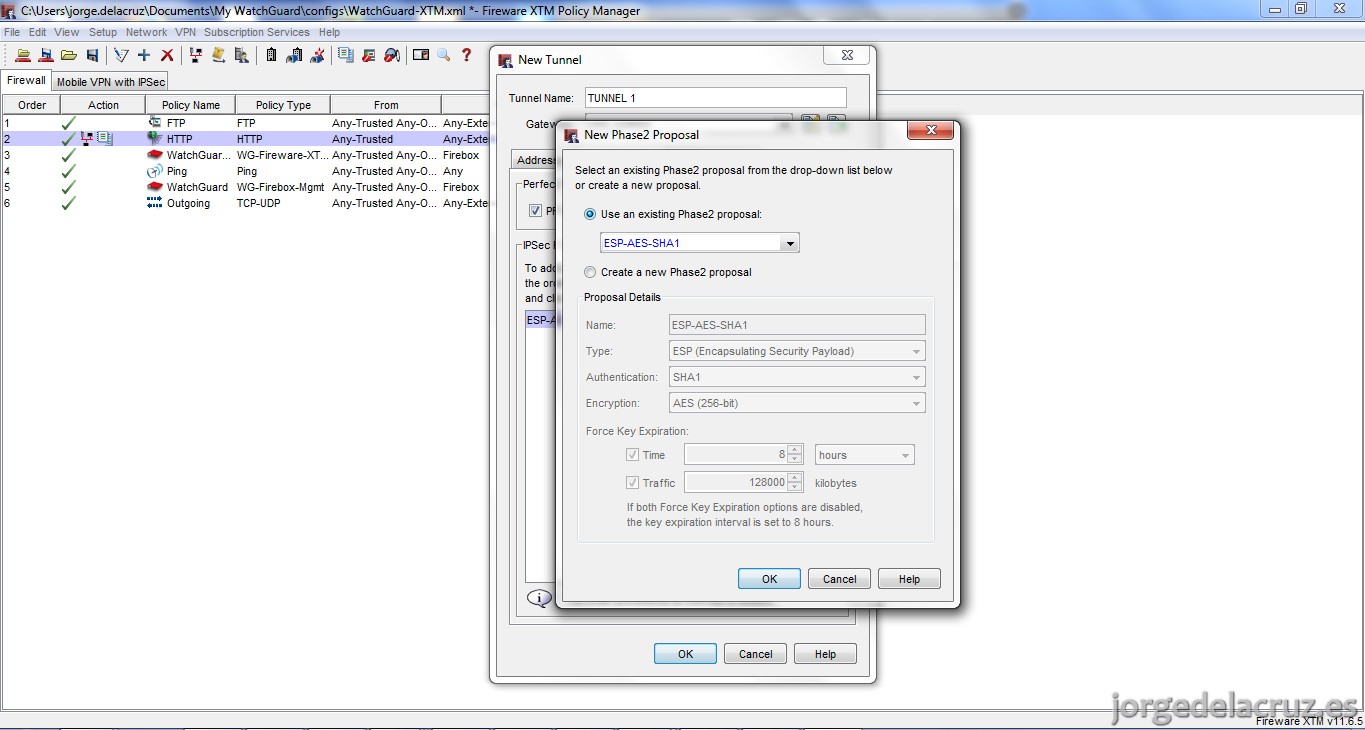Select Use an existing Phase2 proposal radio
The width and height of the screenshot is (1365, 730).
590,214
